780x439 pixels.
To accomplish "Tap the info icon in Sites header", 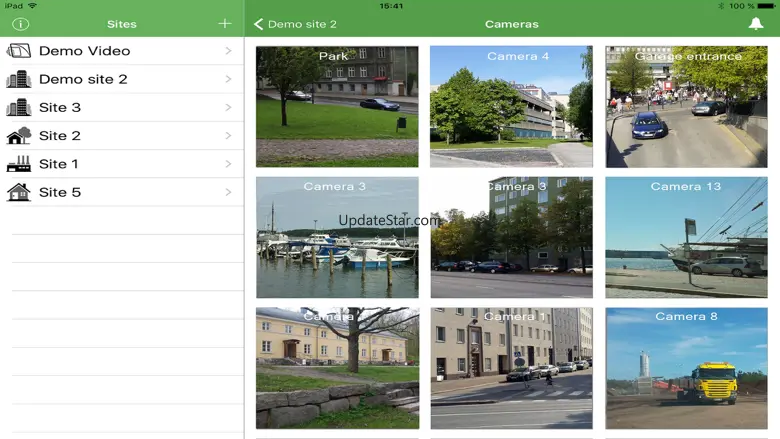I will coord(20,24).
